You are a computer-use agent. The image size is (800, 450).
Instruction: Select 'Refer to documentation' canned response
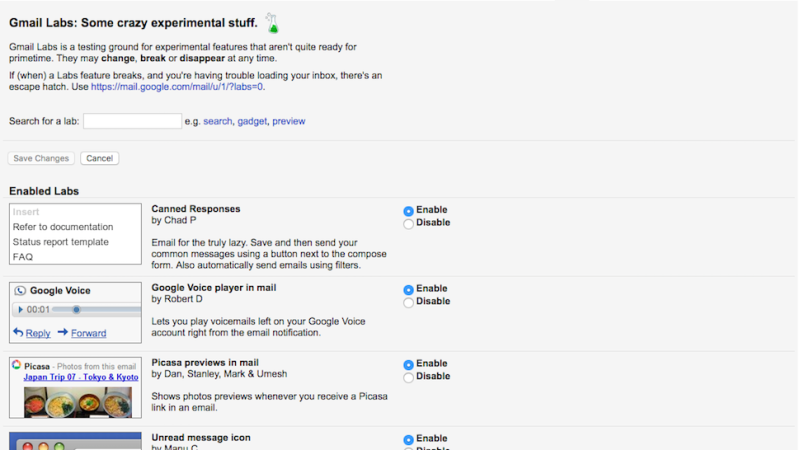click(63, 227)
